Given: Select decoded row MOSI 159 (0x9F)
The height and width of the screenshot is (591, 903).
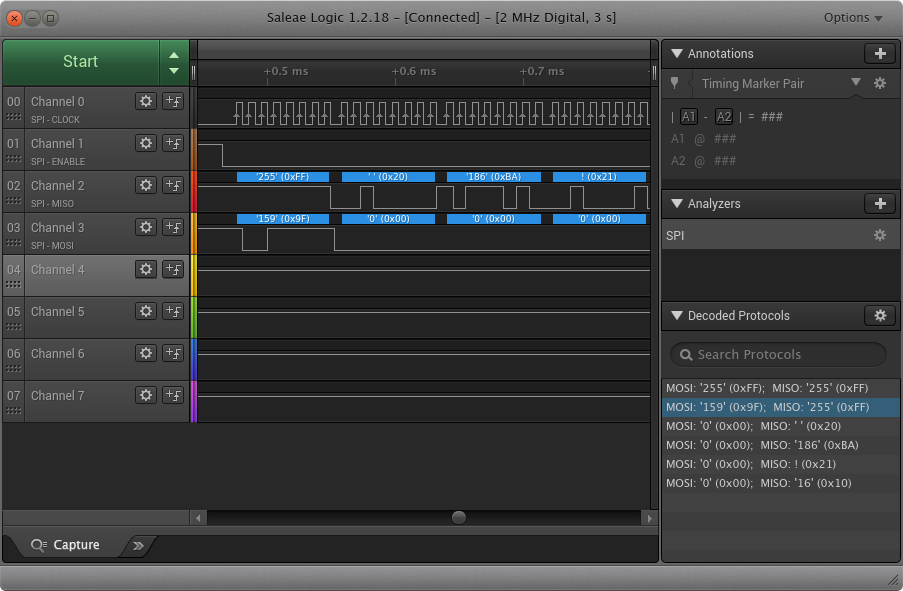Looking at the screenshot, I should click(780, 407).
